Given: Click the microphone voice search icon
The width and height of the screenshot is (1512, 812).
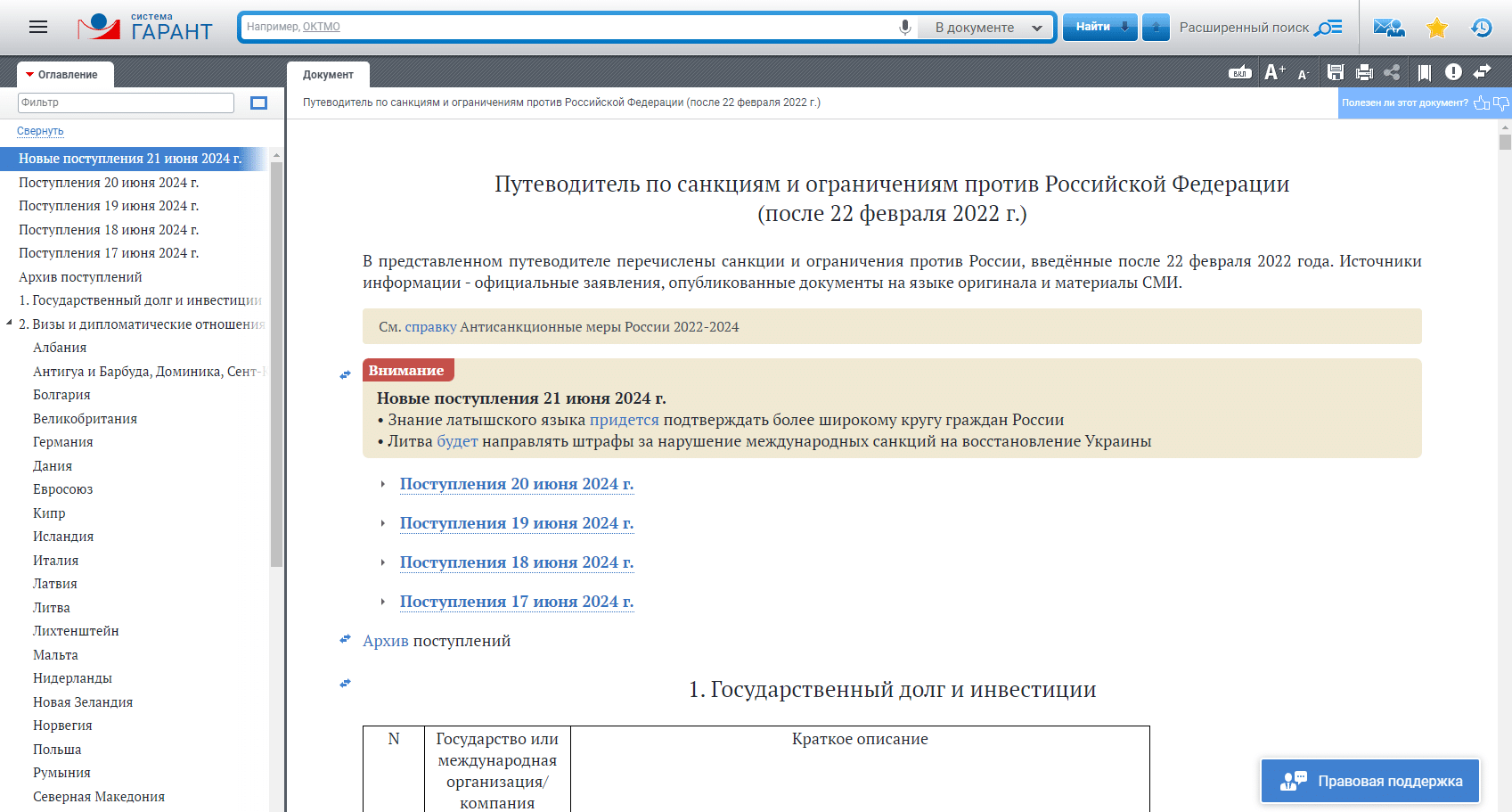Looking at the screenshot, I should pyautogui.click(x=904, y=27).
